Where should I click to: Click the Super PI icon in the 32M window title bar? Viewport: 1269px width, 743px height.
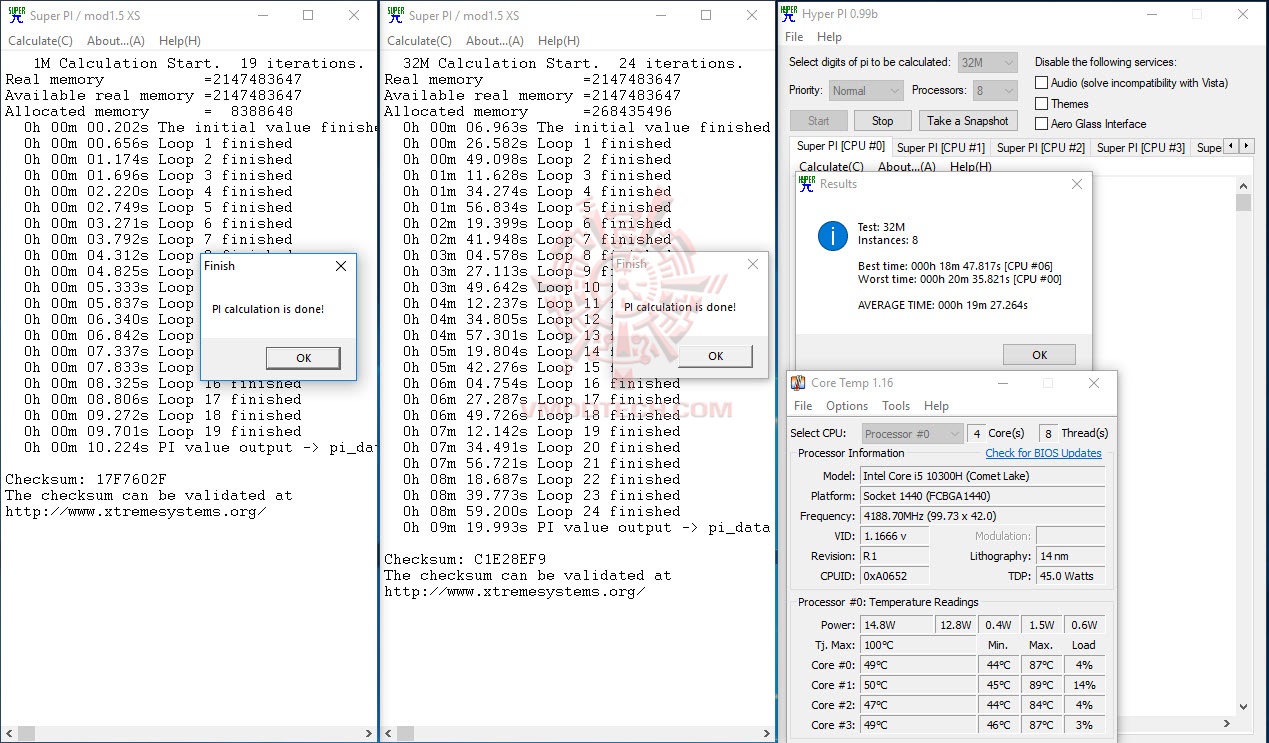pos(394,15)
